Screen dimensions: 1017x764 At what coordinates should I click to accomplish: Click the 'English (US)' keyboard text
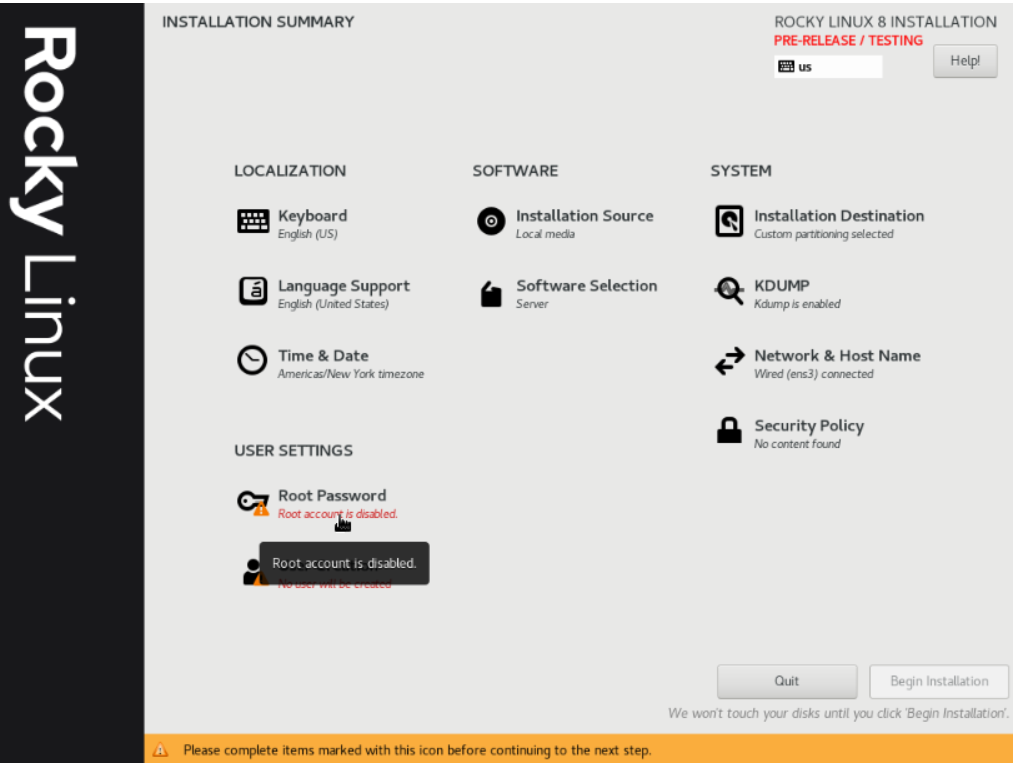307,234
